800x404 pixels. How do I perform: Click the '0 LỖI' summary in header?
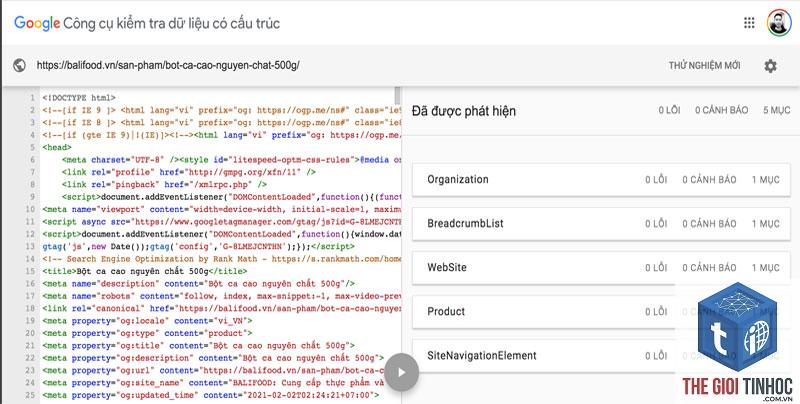tap(669, 110)
